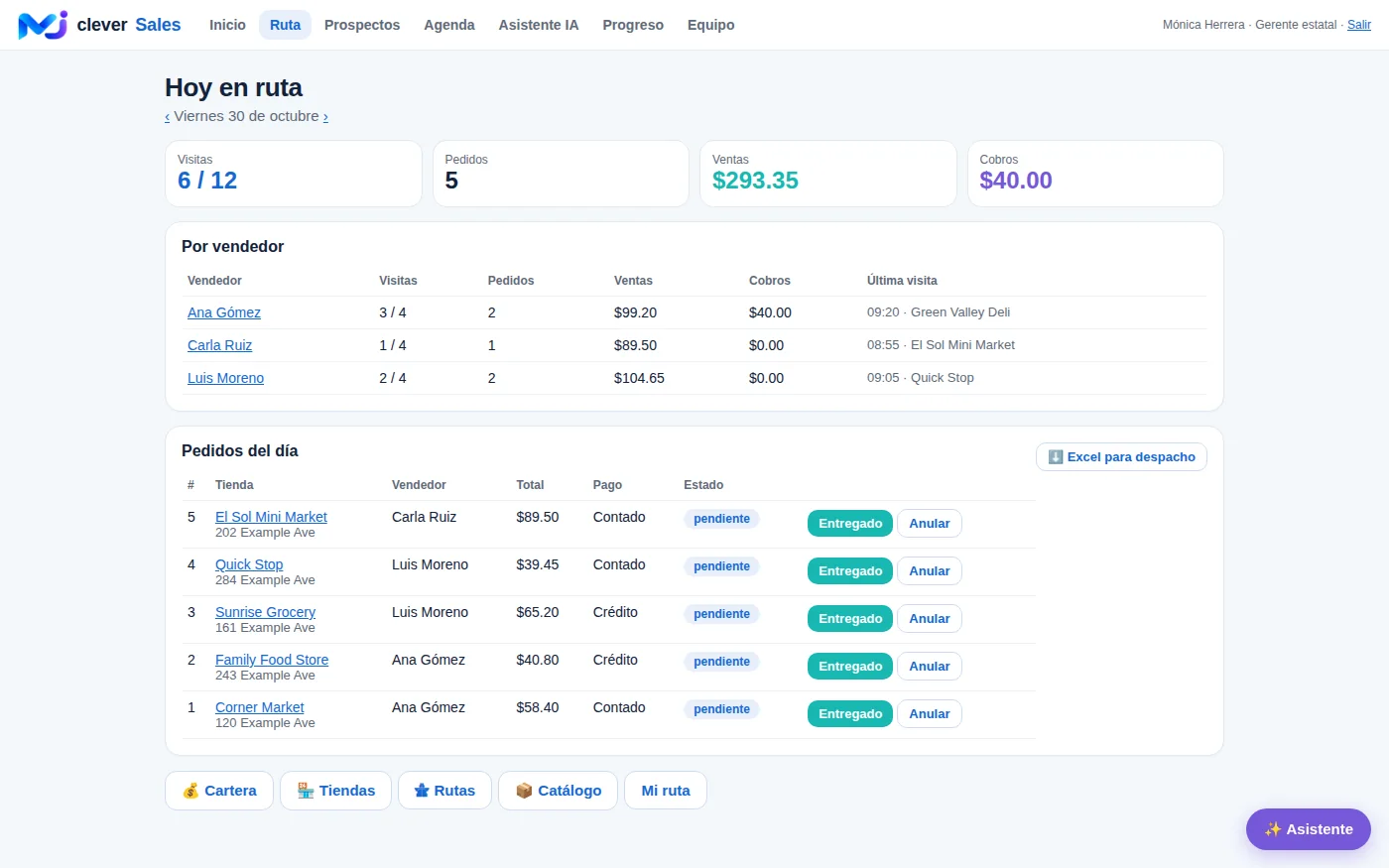Click the Cobros total $40.00
The width and height of the screenshot is (1389, 868).
click(x=1016, y=181)
